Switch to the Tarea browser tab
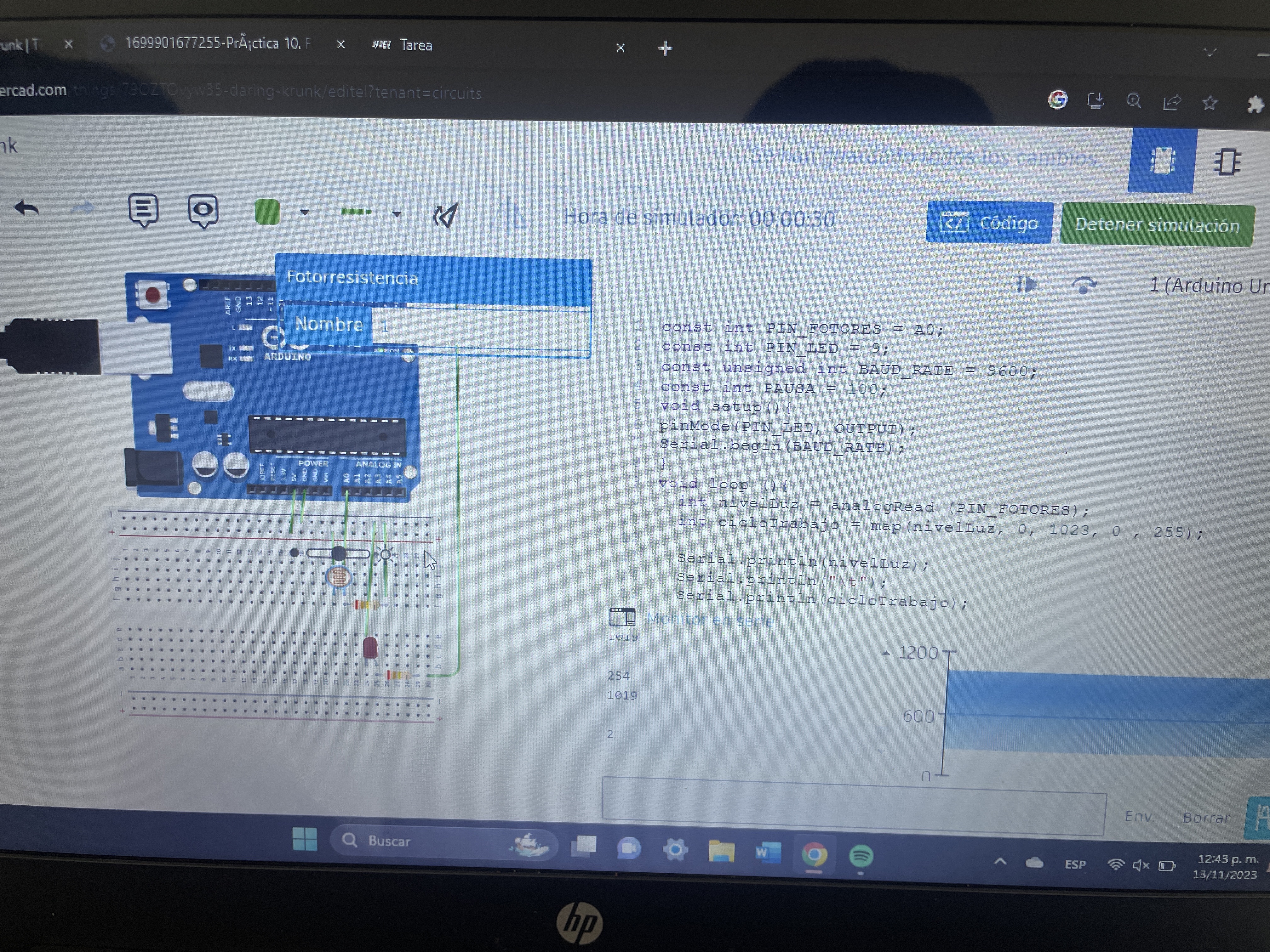Viewport: 1270px width, 952px height. pyautogui.click(x=416, y=45)
